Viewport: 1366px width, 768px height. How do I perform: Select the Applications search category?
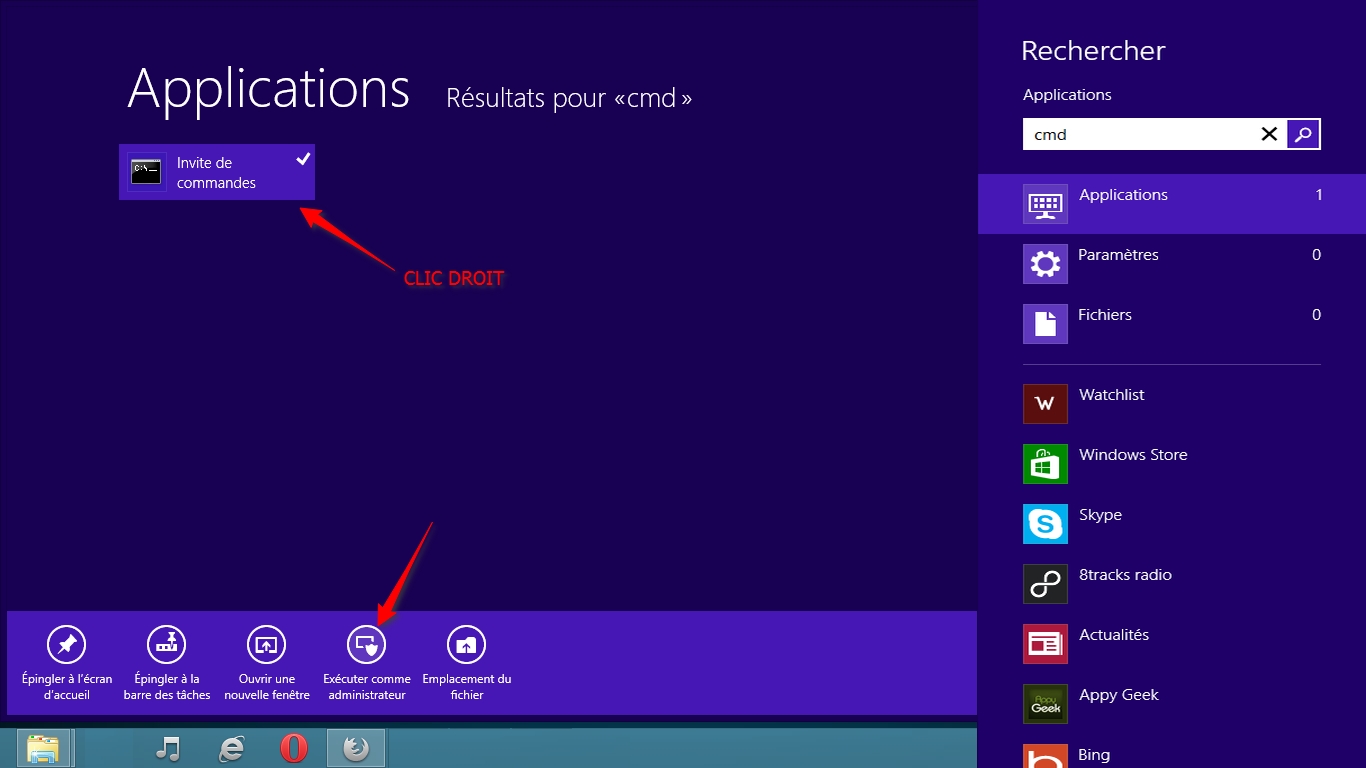1171,204
